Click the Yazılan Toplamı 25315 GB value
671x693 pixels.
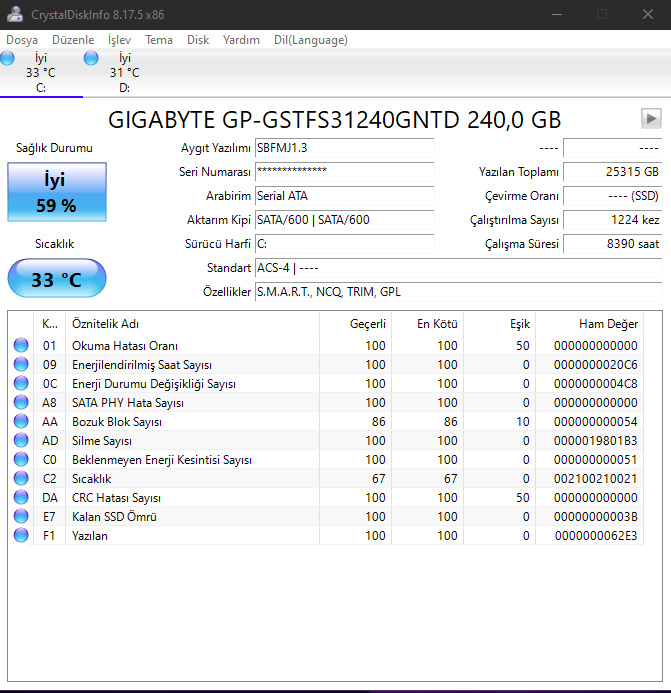[x=613, y=172]
